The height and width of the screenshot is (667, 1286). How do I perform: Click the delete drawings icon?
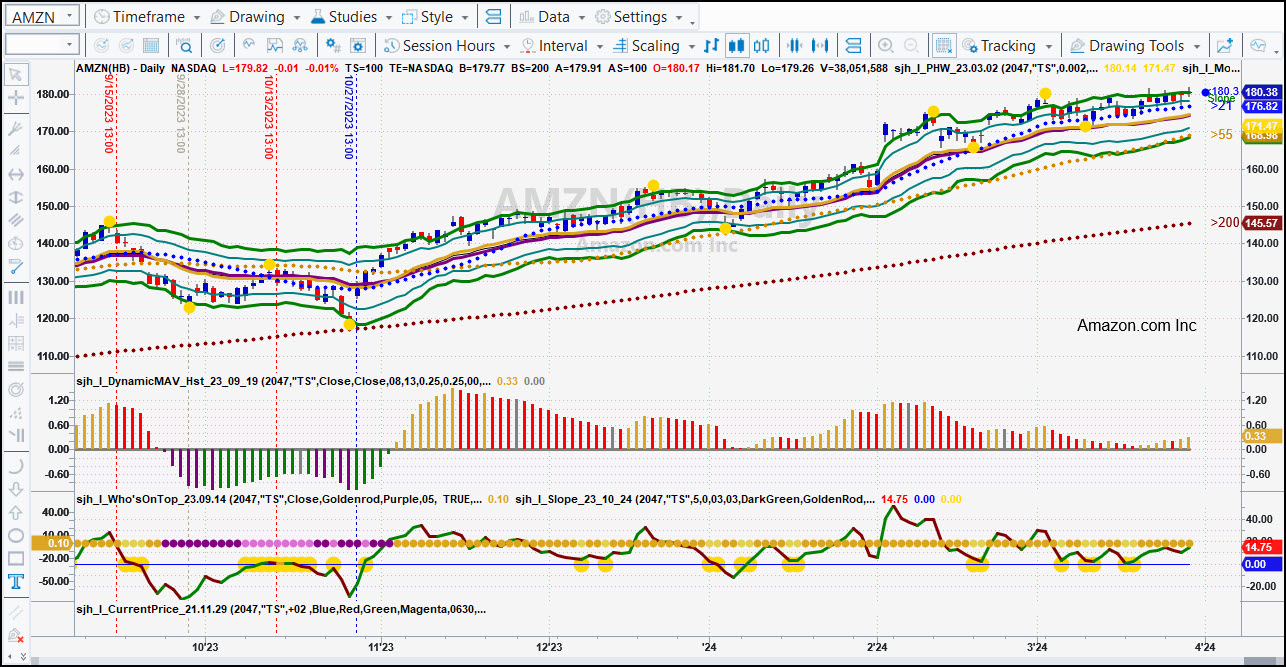15,637
